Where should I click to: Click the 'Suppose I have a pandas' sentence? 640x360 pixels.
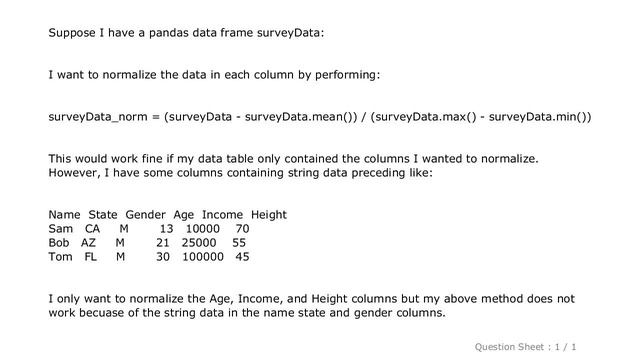(186, 33)
